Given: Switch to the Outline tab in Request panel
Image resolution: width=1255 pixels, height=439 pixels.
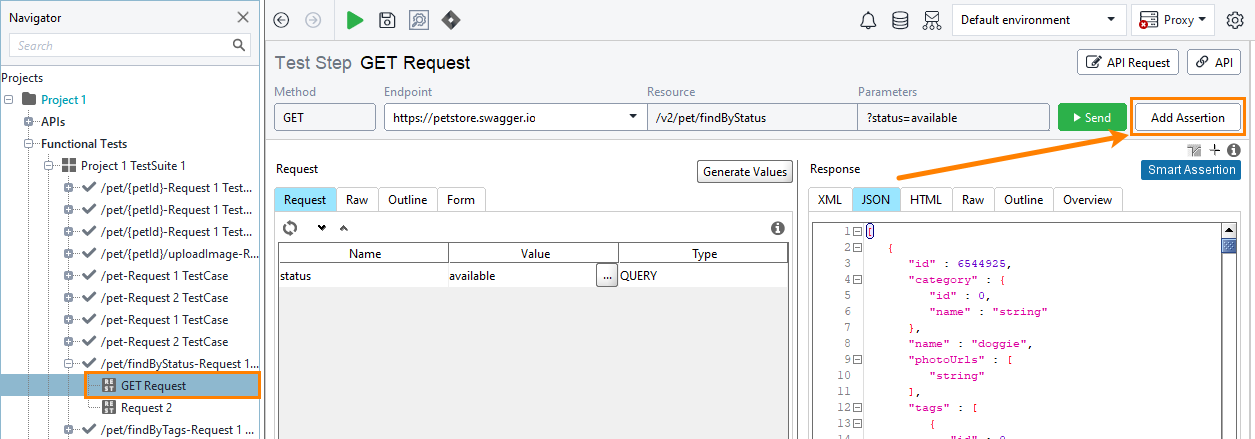Looking at the screenshot, I should pyautogui.click(x=407, y=199).
